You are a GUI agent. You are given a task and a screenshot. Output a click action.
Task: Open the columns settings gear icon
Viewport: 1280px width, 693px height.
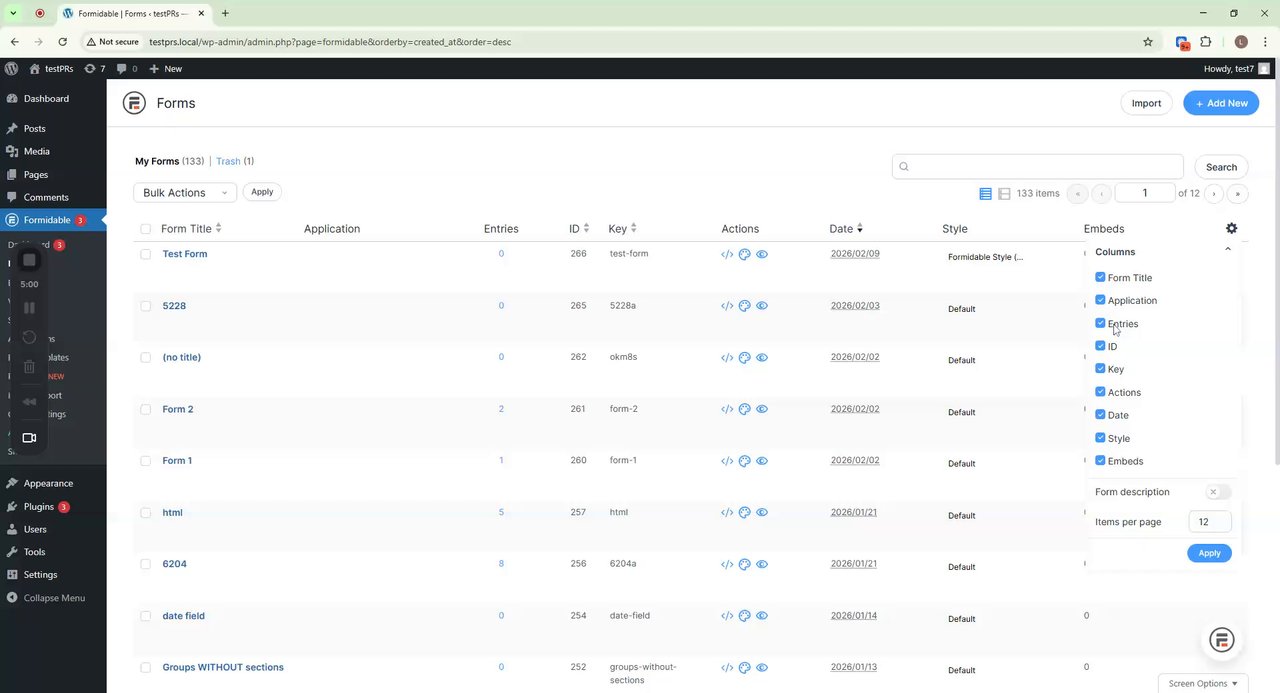coord(1231,228)
